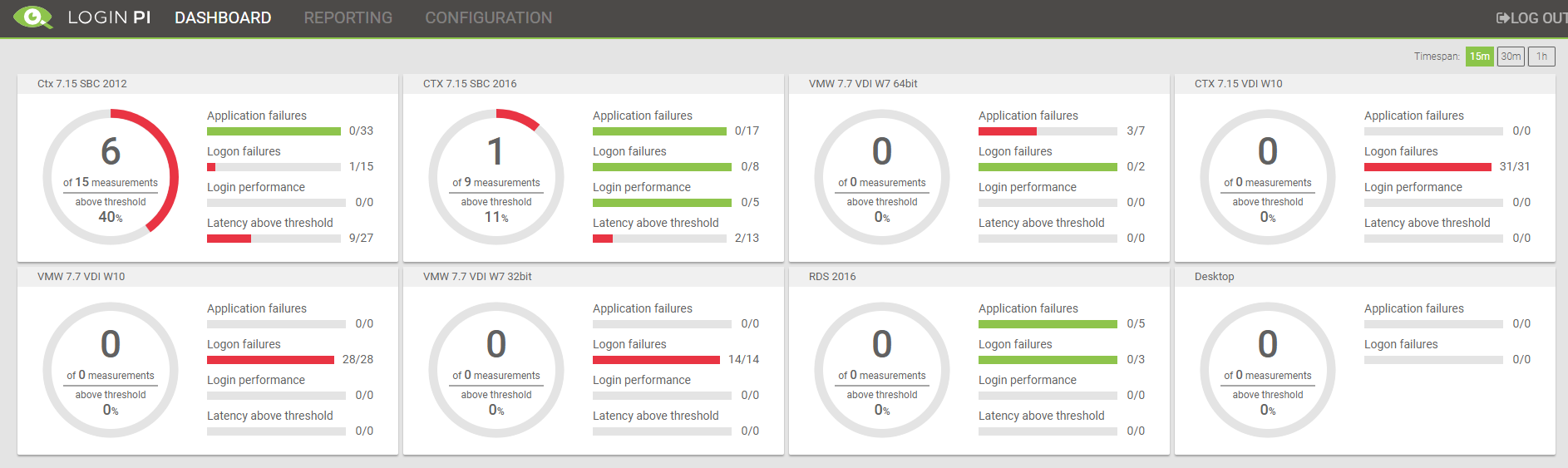Select the 15m timespan

(x=1480, y=57)
